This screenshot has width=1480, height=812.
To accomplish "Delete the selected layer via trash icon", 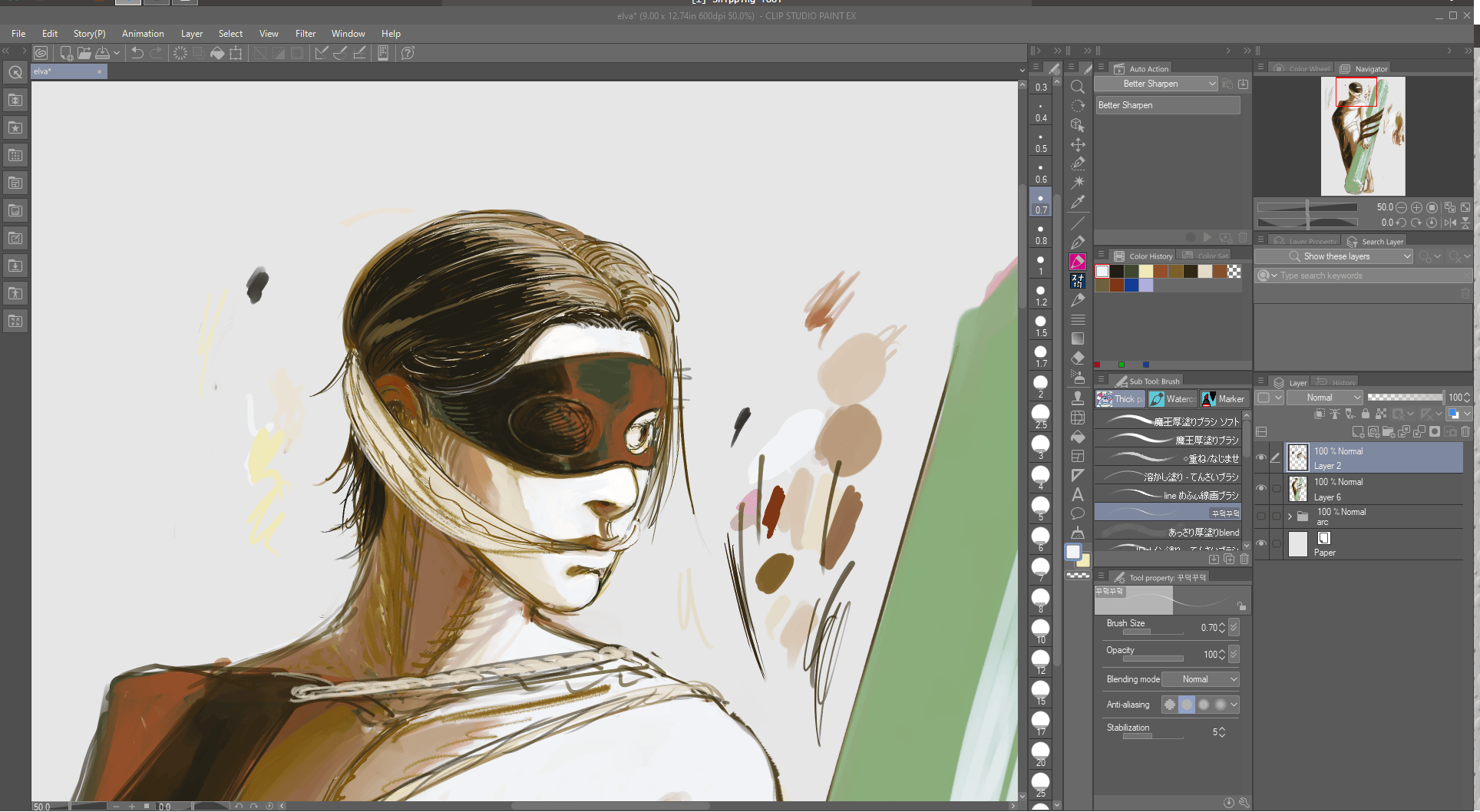I will 1465,432.
